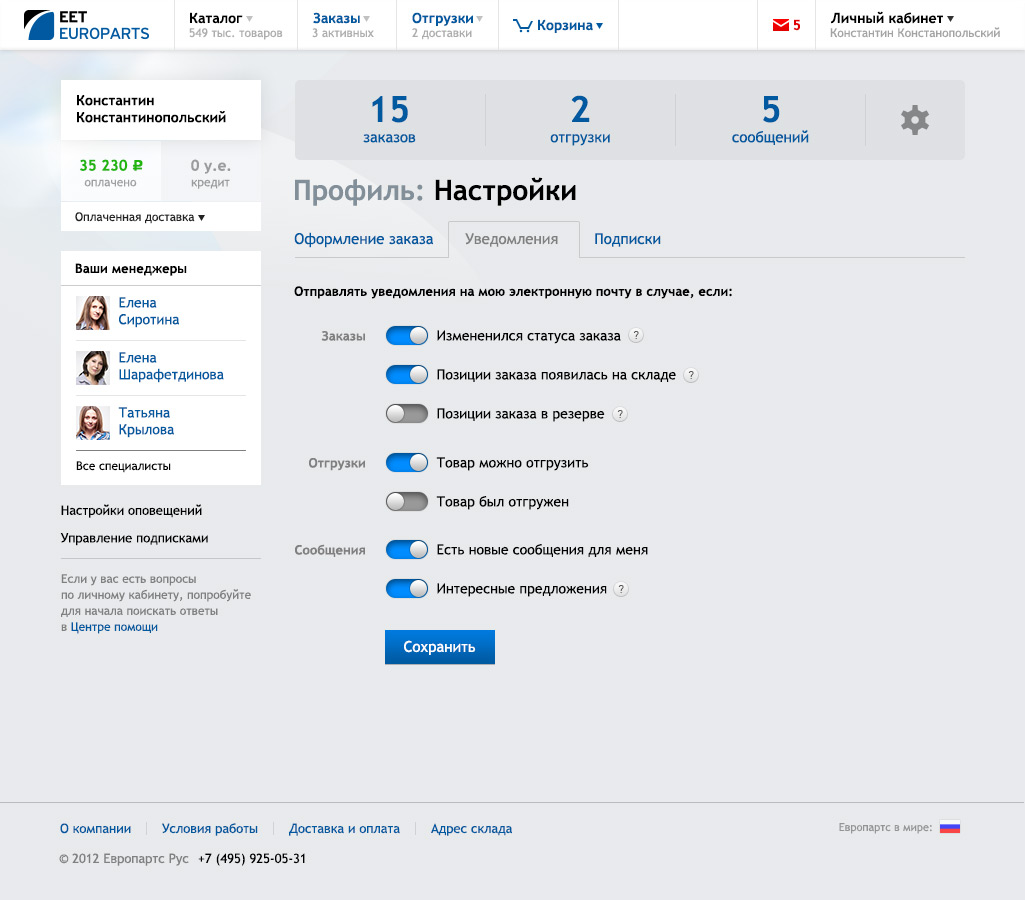Click the shopping cart icon
1025x900 pixels.
522,26
